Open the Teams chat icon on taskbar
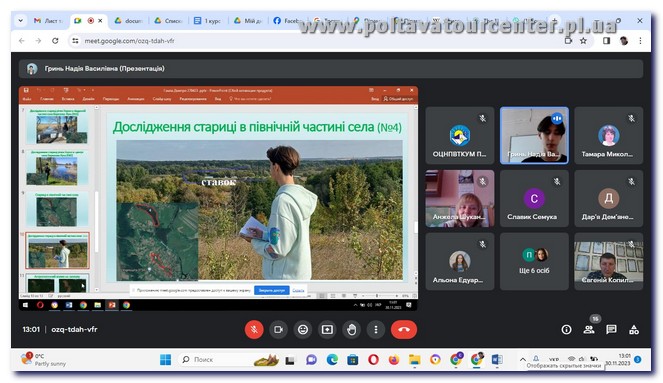Image resolution: width=663 pixels, height=383 pixels. tap(311, 359)
